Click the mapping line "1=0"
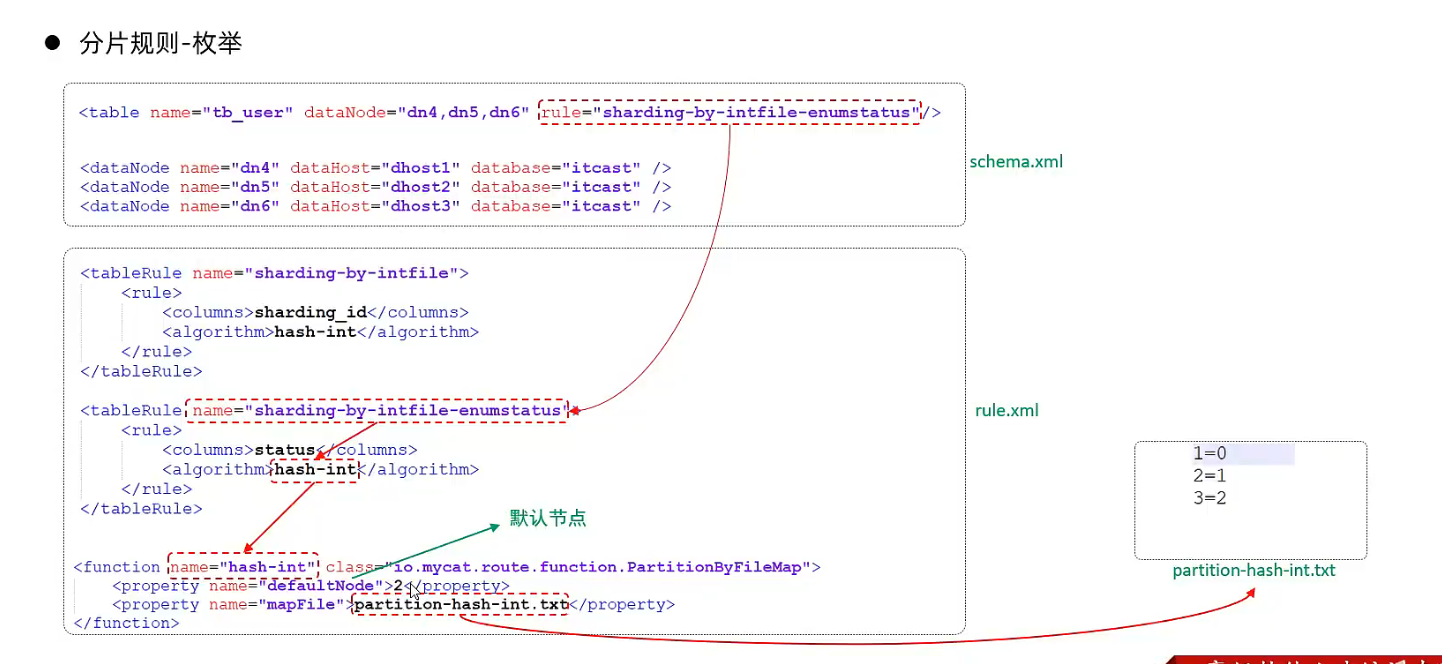This screenshot has height=664, width=1442. tap(1209, 454)
